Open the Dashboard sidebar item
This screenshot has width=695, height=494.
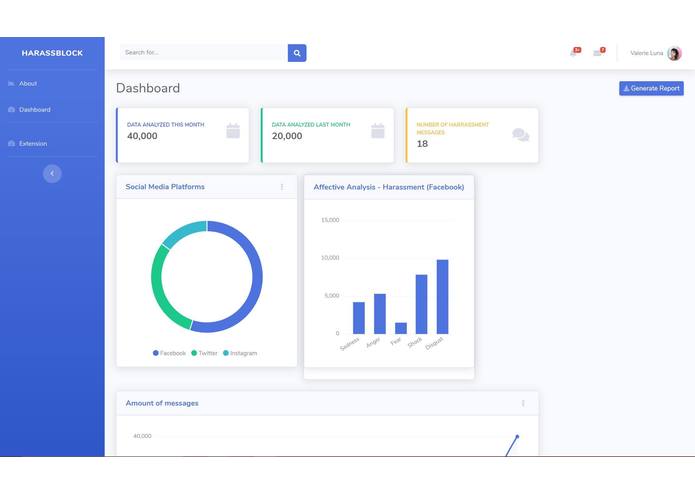click(29, 109)
